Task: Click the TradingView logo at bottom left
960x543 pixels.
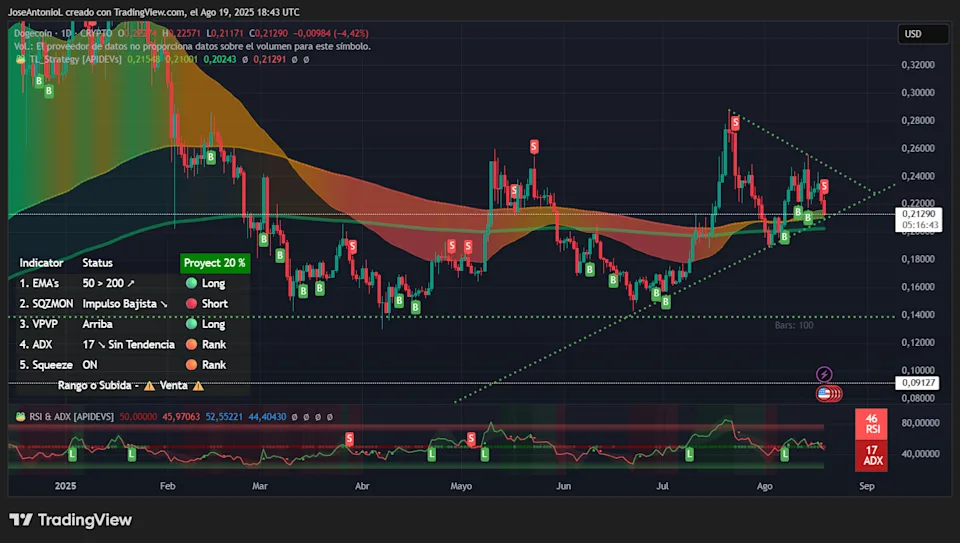Action: pos(70,520)
